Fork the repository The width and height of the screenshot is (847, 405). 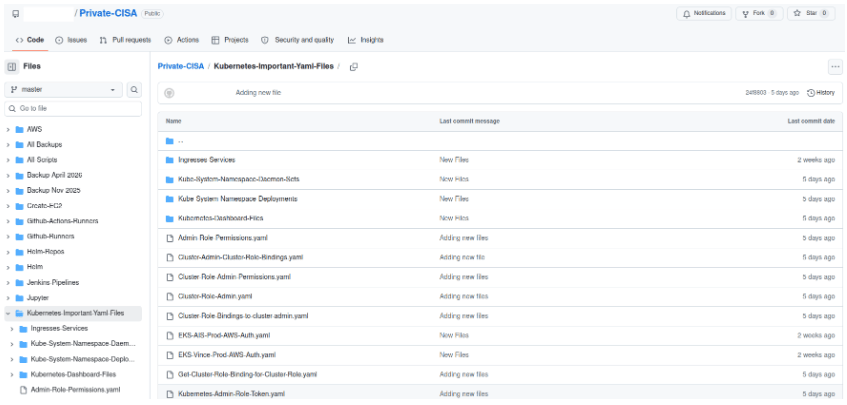759,14
